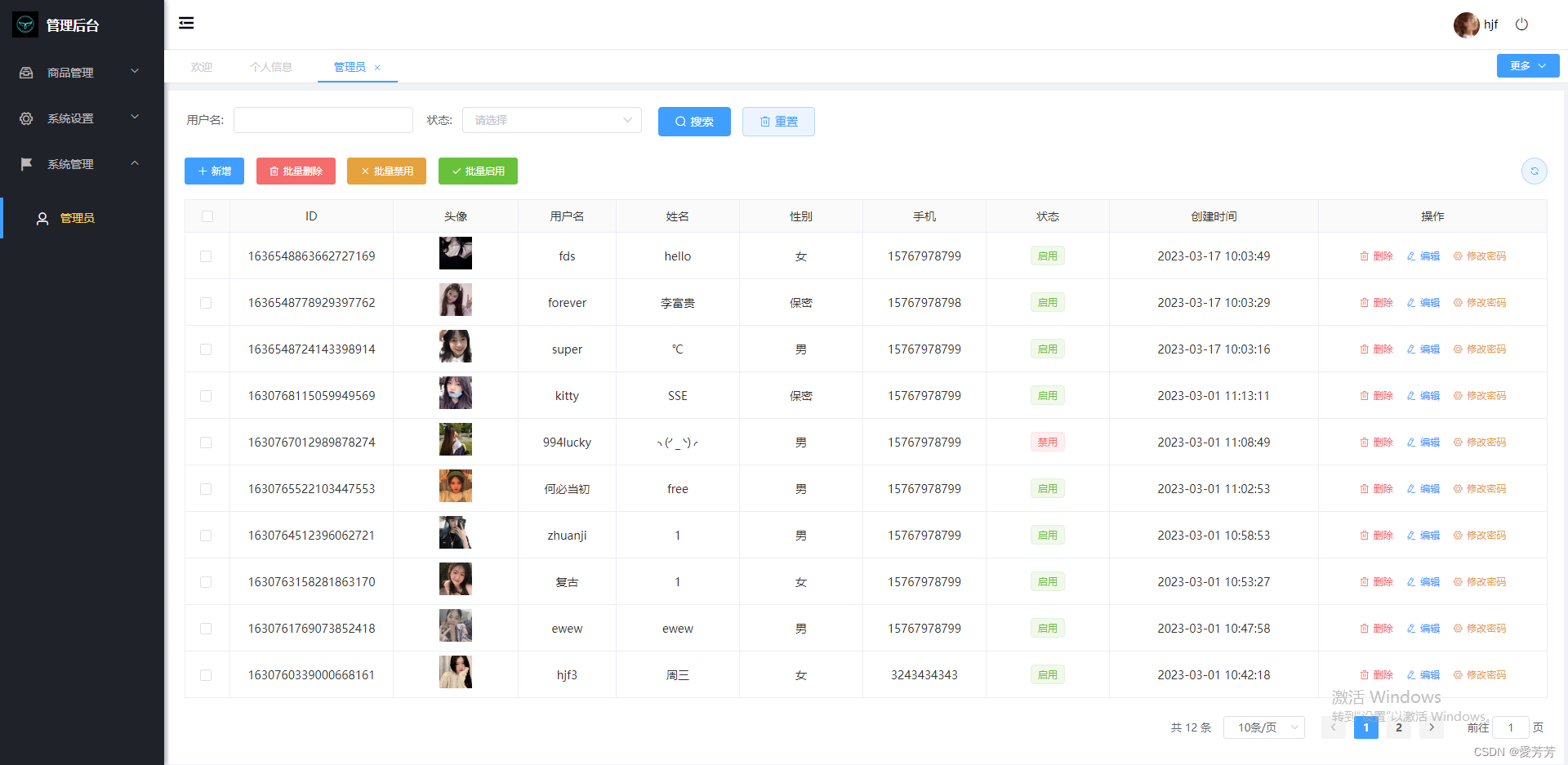Viewport: 1568px width, 765px height.
Task: Click the hjf user avatar
Action: pos(1466,24)
